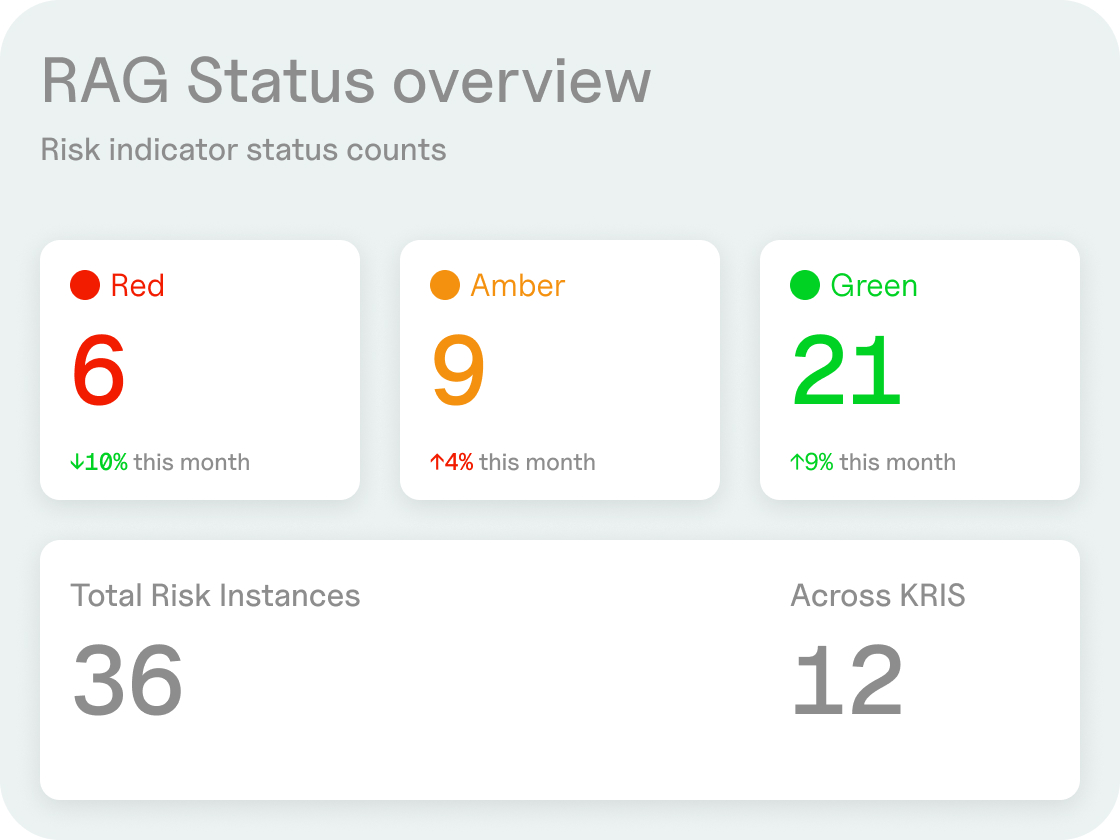This screenshot has height=840, width=1120.
Task: Click the down arrow beside 10%
Action: (76, 462)
